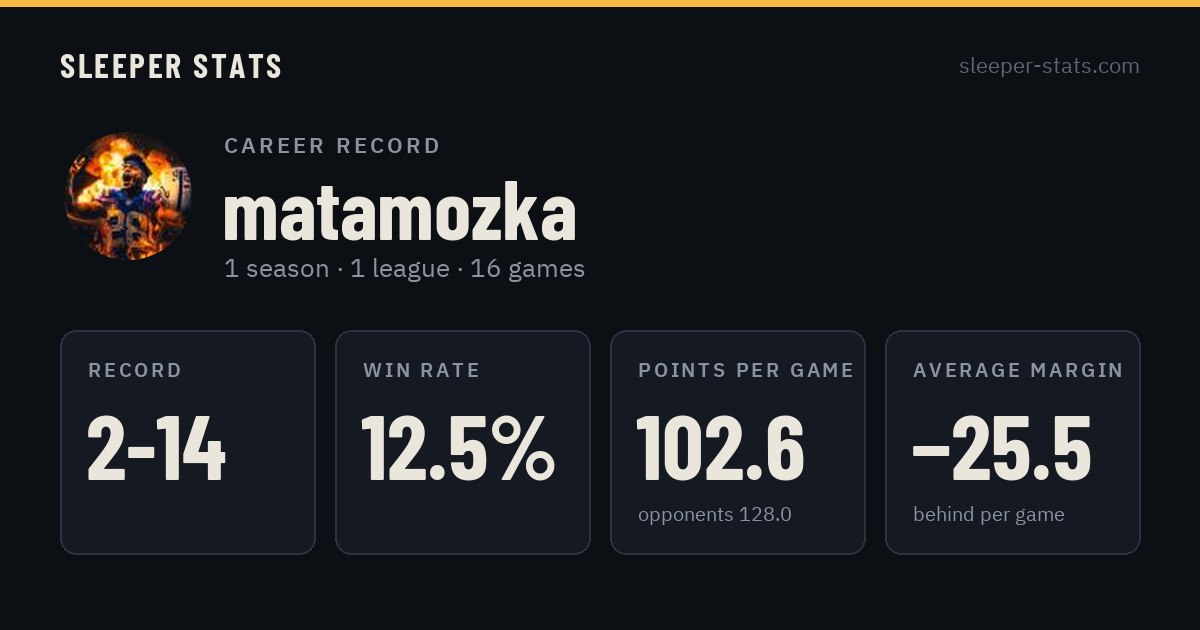Image resolution: width=1200 pixels, height=630 pixels.
Task: Click the AVERAGE MARGIN label
Action: [x=1018, y=371]
